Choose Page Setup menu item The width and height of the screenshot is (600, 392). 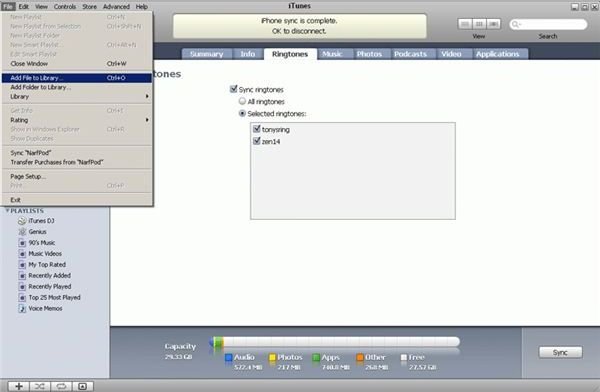pyautogui.click(x=77, y=176)
